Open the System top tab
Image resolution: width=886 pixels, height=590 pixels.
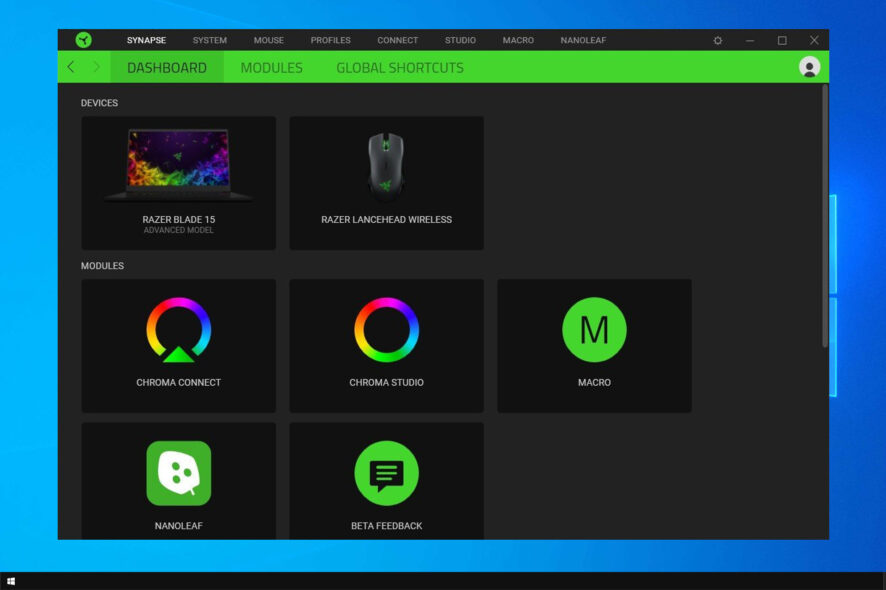pyautogui.click(x=210, y=41)
